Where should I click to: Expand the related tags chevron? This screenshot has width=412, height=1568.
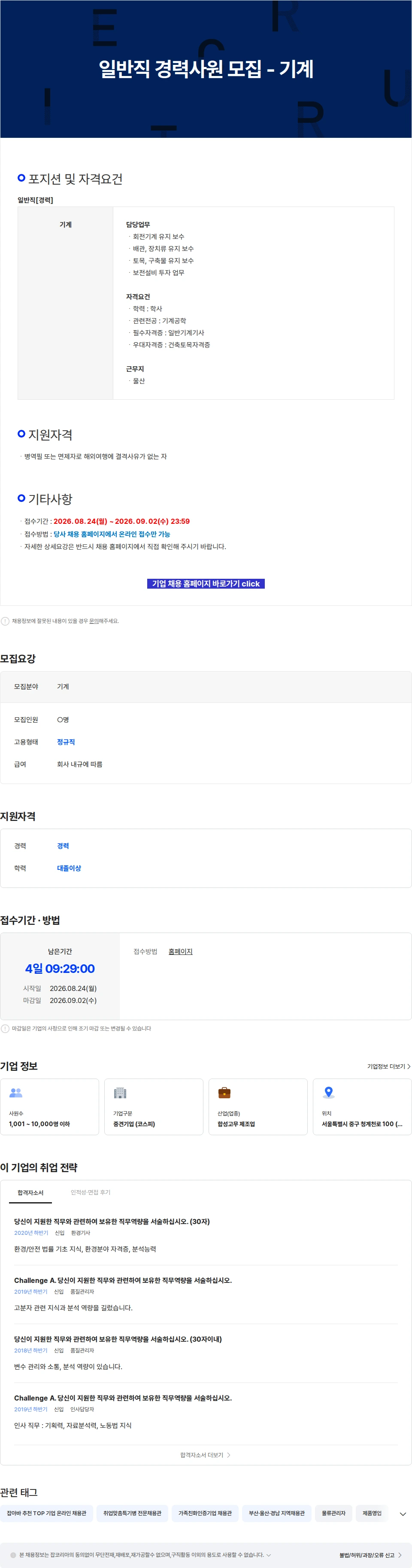pyautogui.click(x=402, y=1514)
